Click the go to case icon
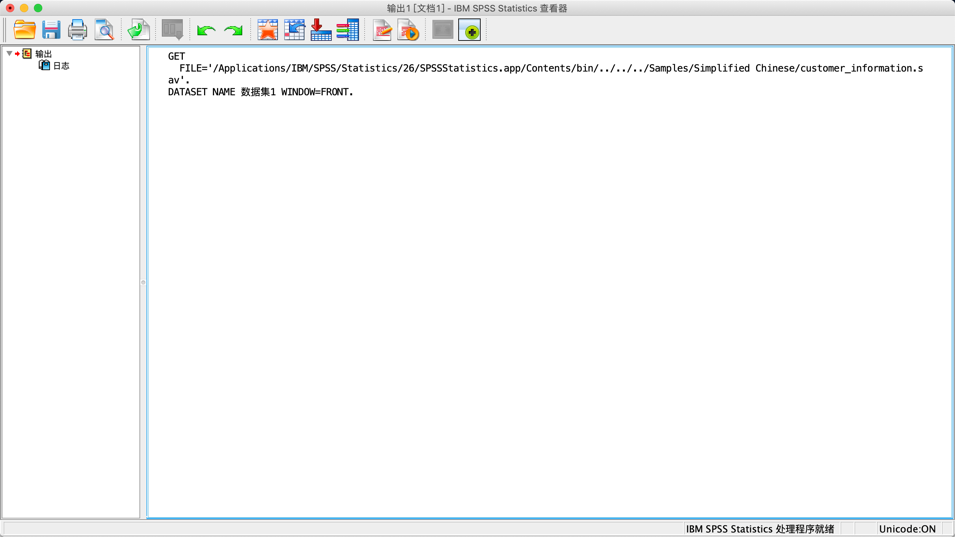 click(294, 30)
